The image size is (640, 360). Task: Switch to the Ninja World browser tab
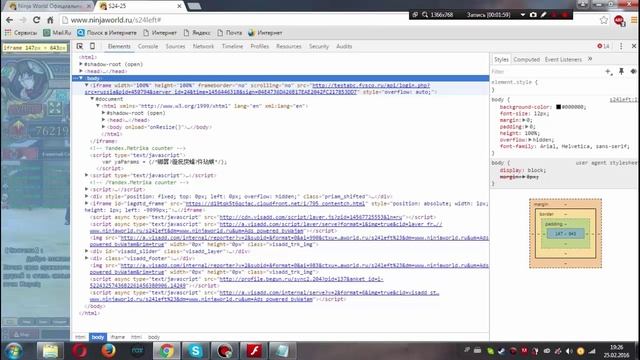(x=50, y=6)
